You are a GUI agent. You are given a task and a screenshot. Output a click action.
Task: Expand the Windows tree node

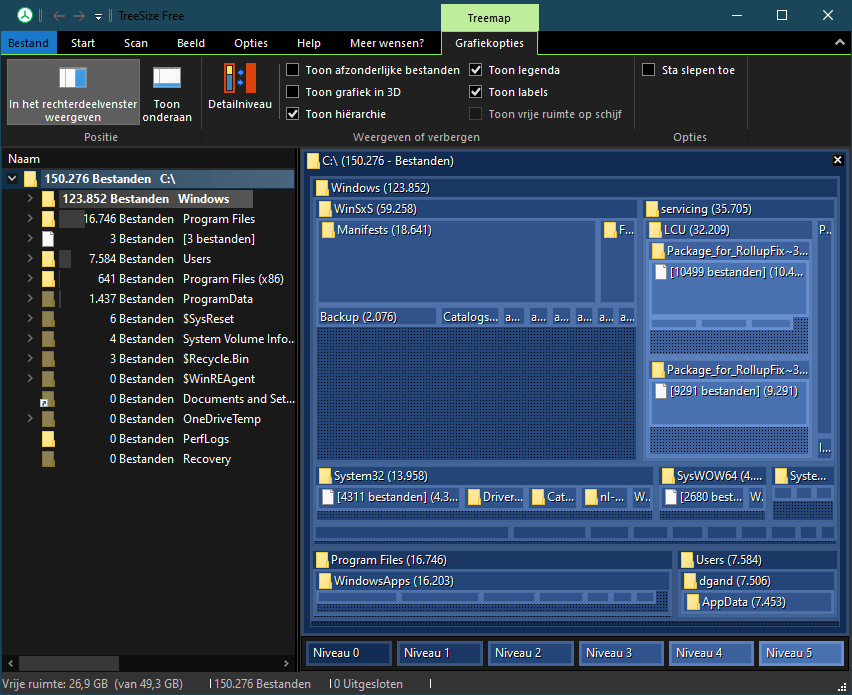point(30,198)
